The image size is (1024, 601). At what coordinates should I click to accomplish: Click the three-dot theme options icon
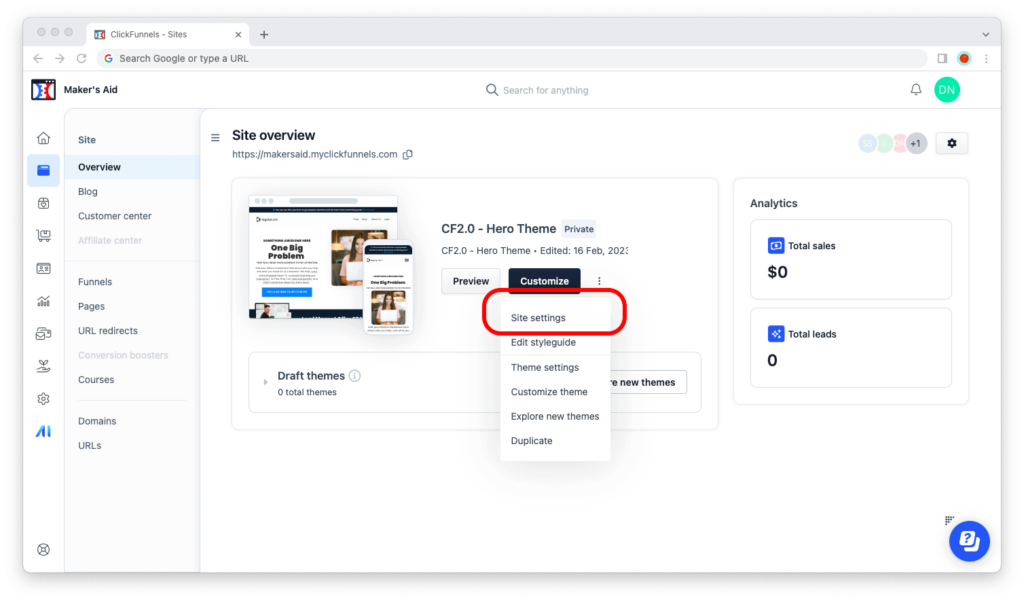tap(599, 281)
